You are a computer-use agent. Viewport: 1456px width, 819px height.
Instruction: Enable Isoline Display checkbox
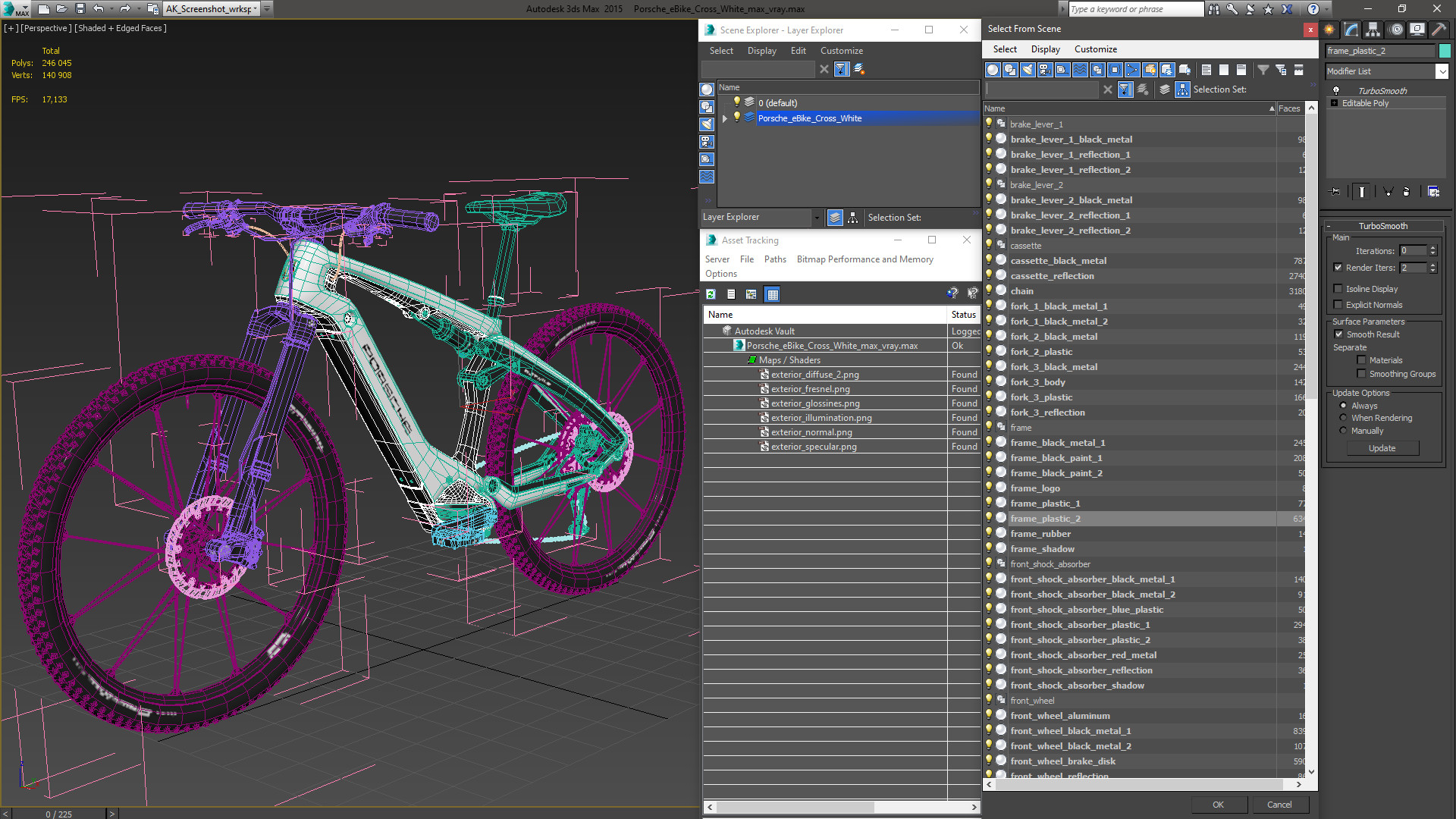(1338, 289)
